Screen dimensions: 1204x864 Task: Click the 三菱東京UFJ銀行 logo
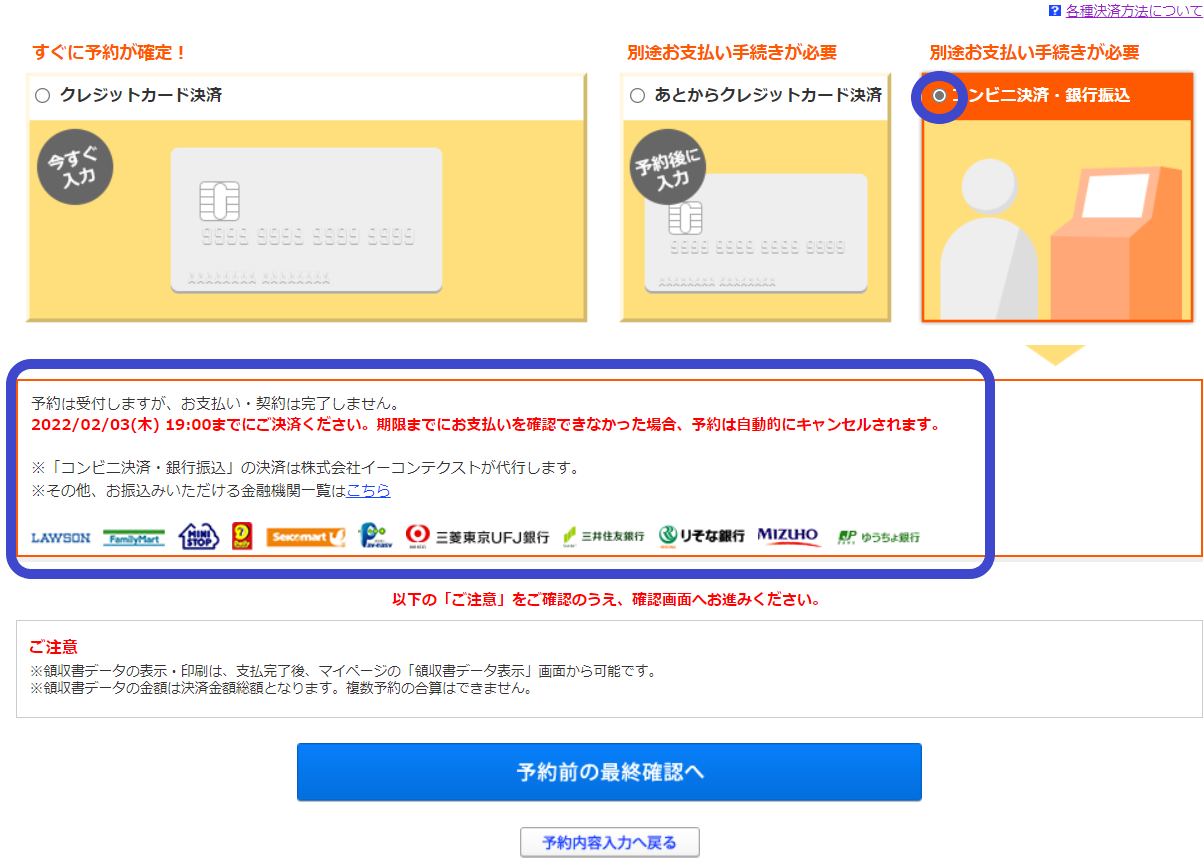(477, 537)
